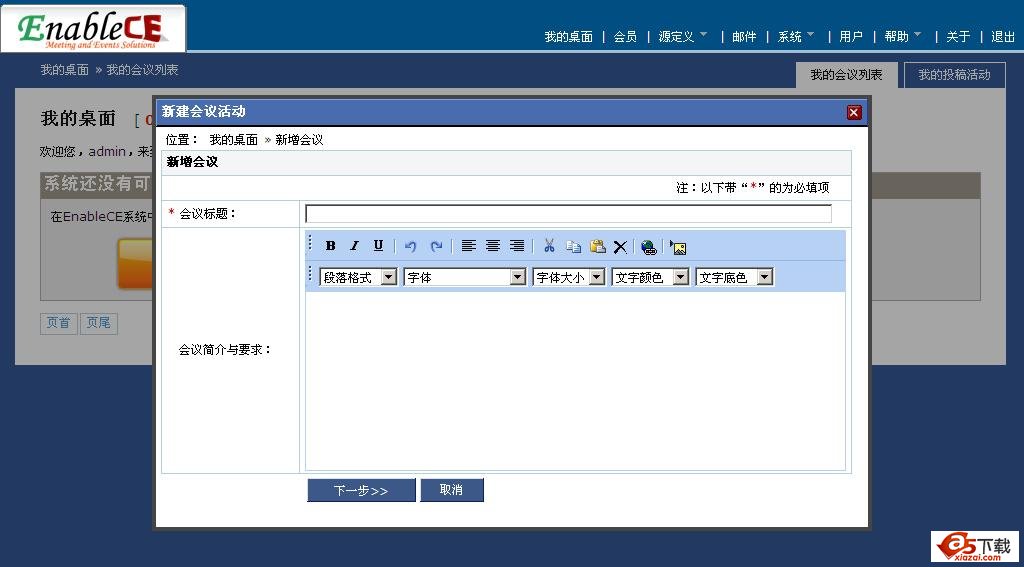The height and width of the screenshot is (567, 1024).
Task: Switch to 我的会议列表 tab
Action: click(846, 75)
